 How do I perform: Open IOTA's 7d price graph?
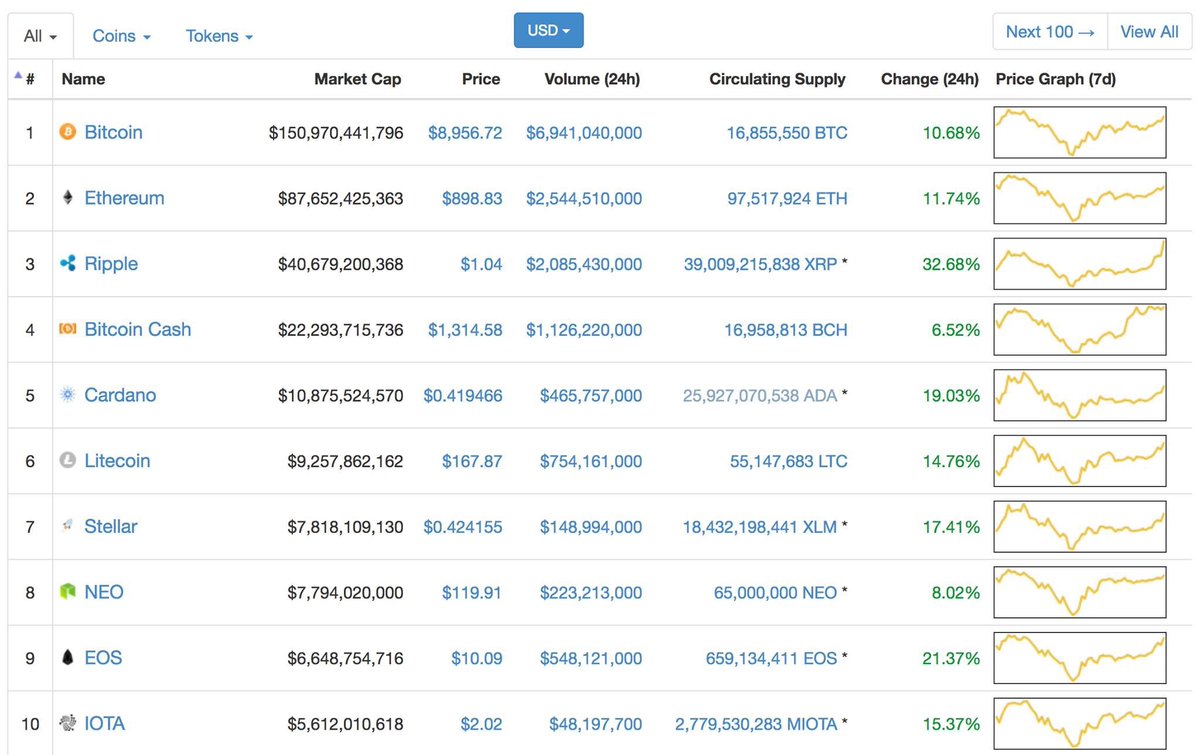[x=1080, y=723]
